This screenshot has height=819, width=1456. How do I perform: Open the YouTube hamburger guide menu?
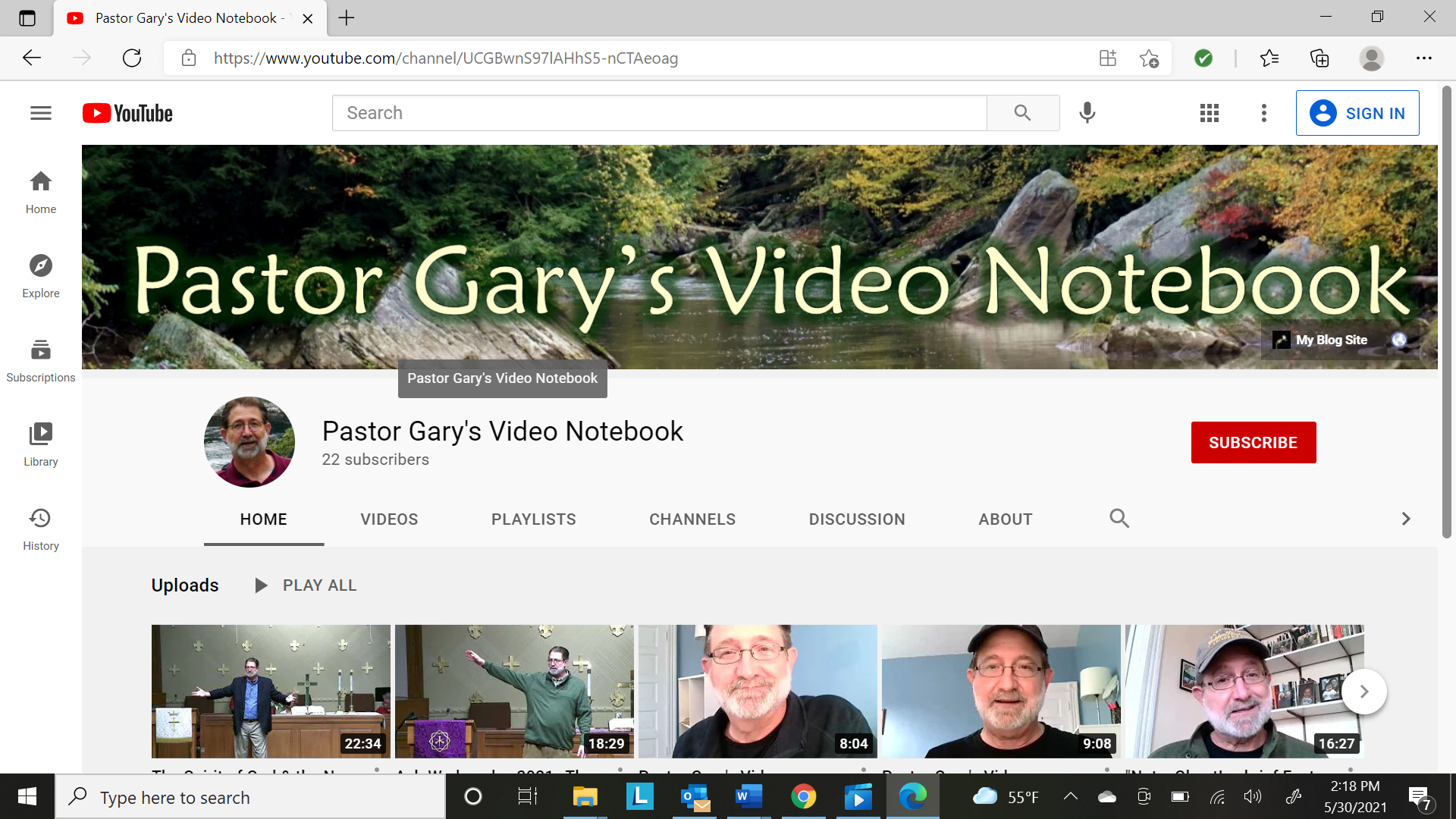pyautogui.click(x=41, y=113)
